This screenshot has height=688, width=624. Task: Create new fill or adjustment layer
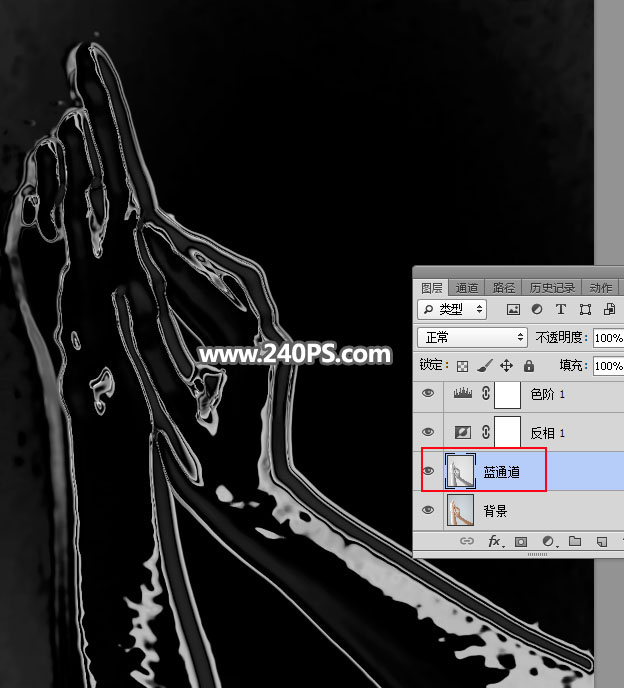click(549, 541)
